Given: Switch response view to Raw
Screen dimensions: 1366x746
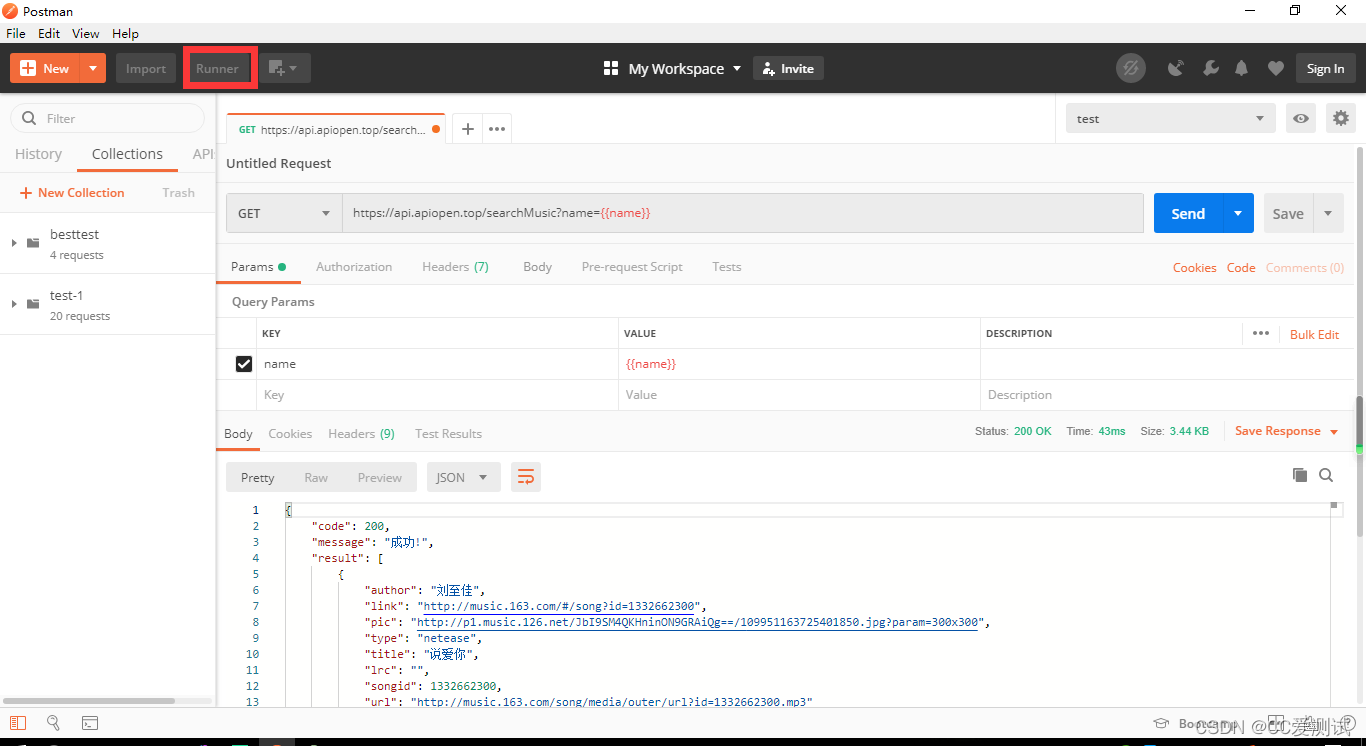Looking at the screenshot, I should [316, 477].
